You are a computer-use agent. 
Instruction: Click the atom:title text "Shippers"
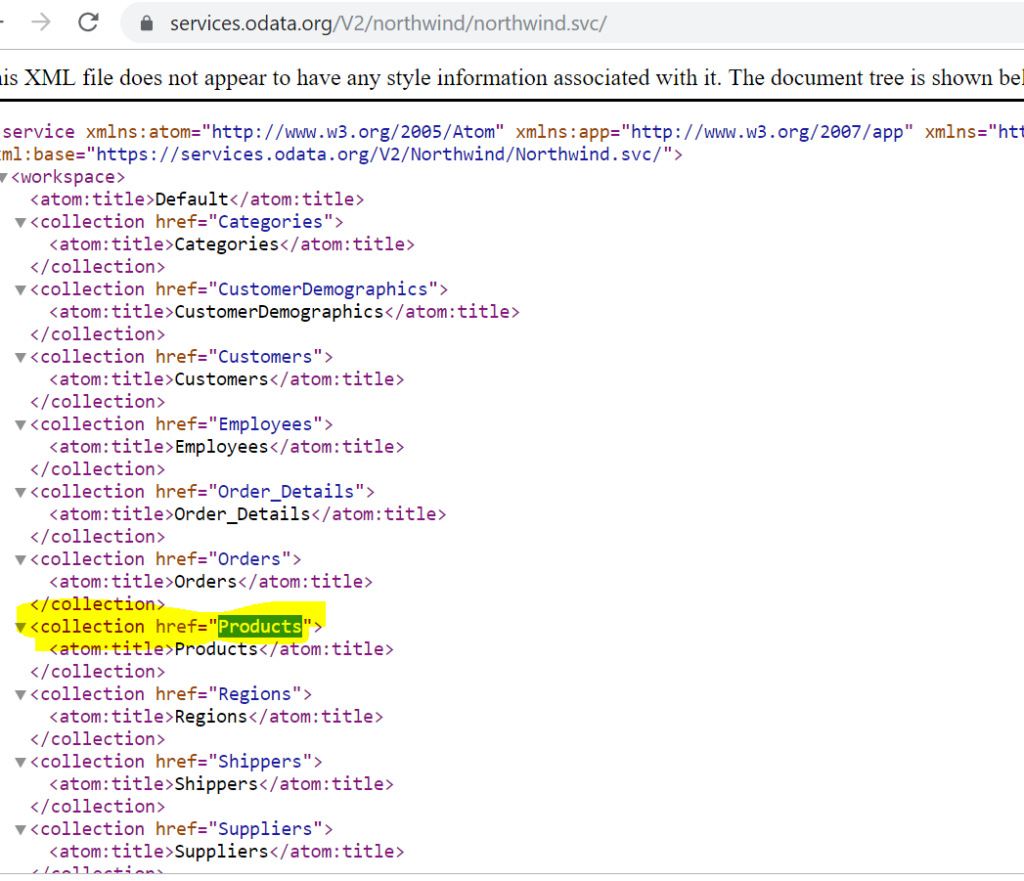[216, 784]
